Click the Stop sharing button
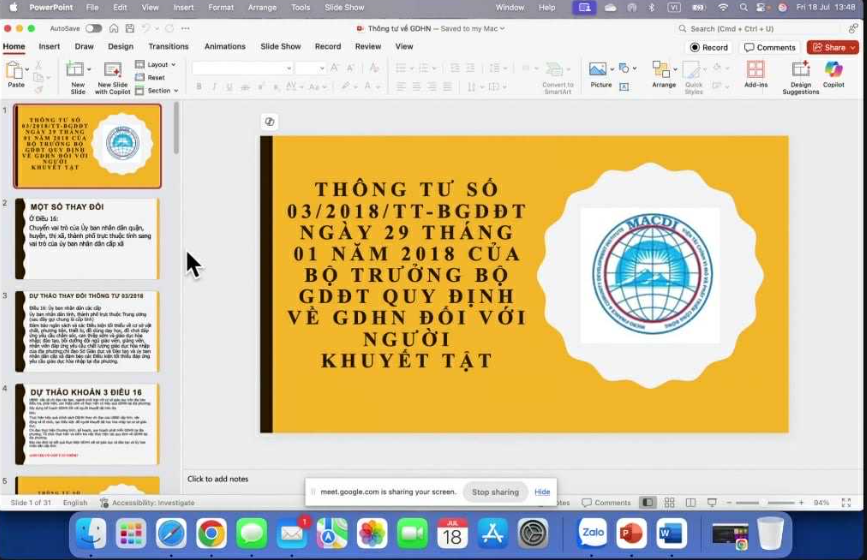This screenshot has width=867, height=560. 495,492
